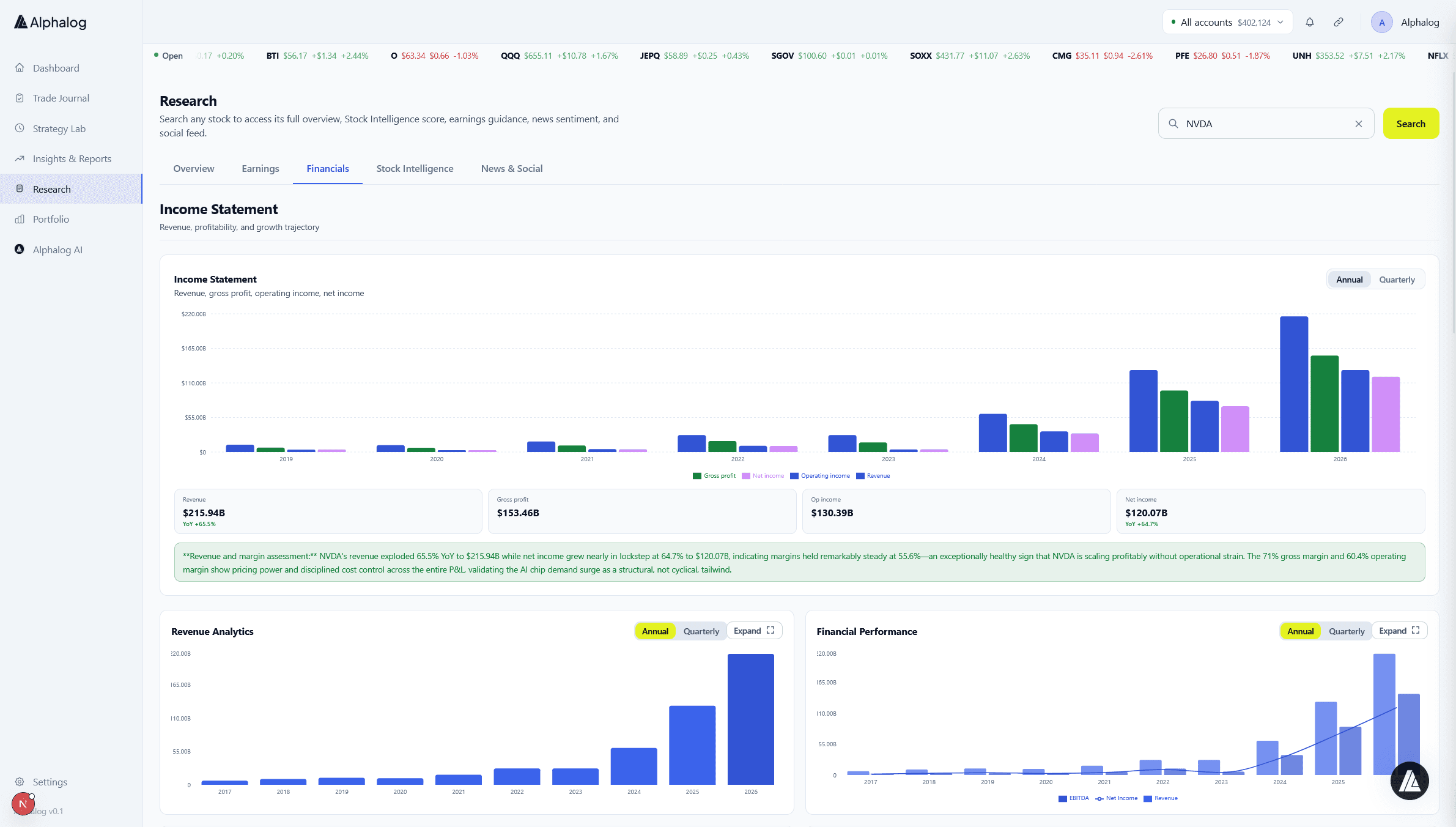Click the Revenue $215.94B card

pyautogui.click(x=328, y=511)
